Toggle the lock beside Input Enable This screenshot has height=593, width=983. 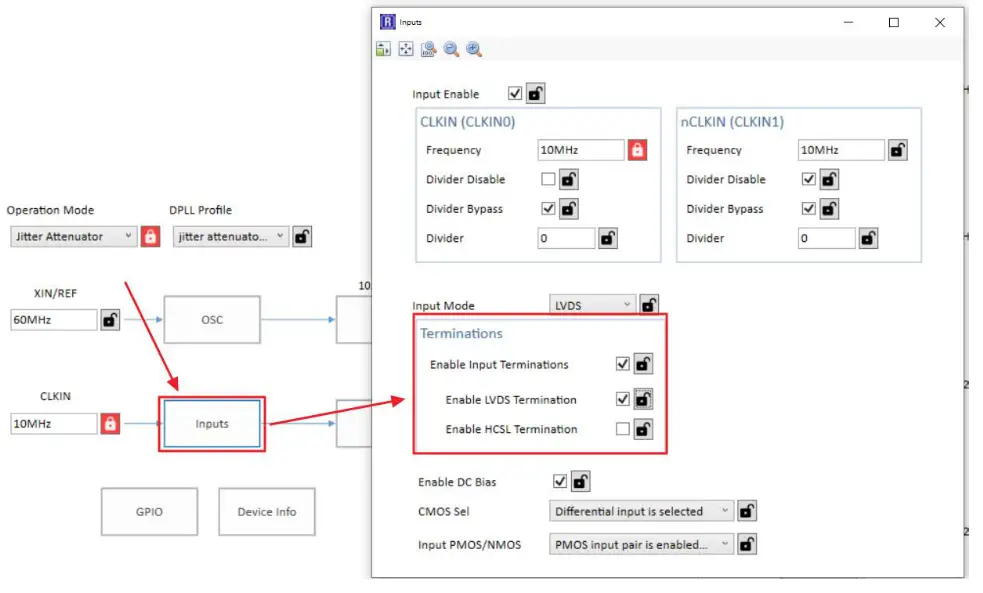point(535,93)
